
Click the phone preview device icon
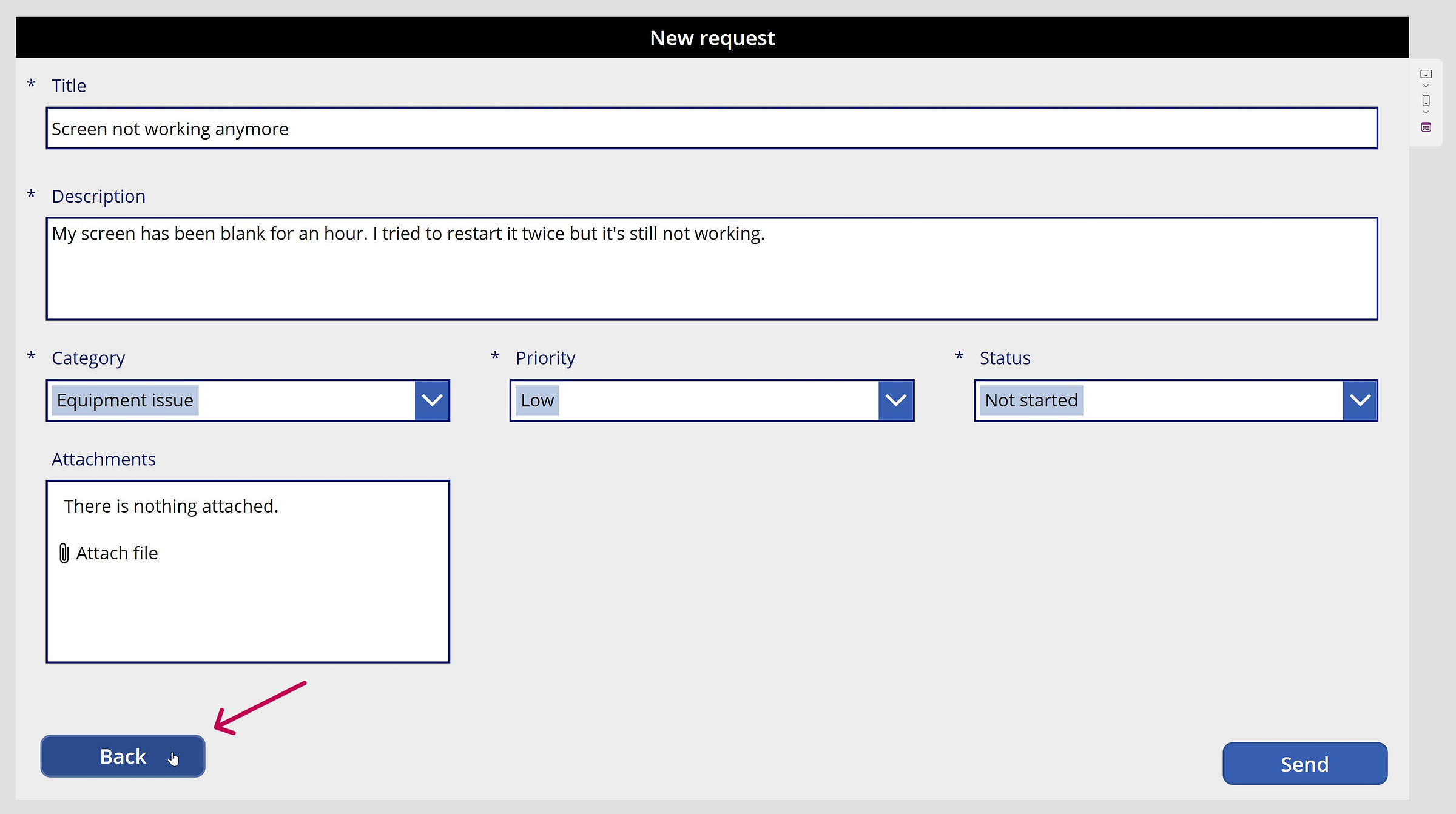(1426, 101)
